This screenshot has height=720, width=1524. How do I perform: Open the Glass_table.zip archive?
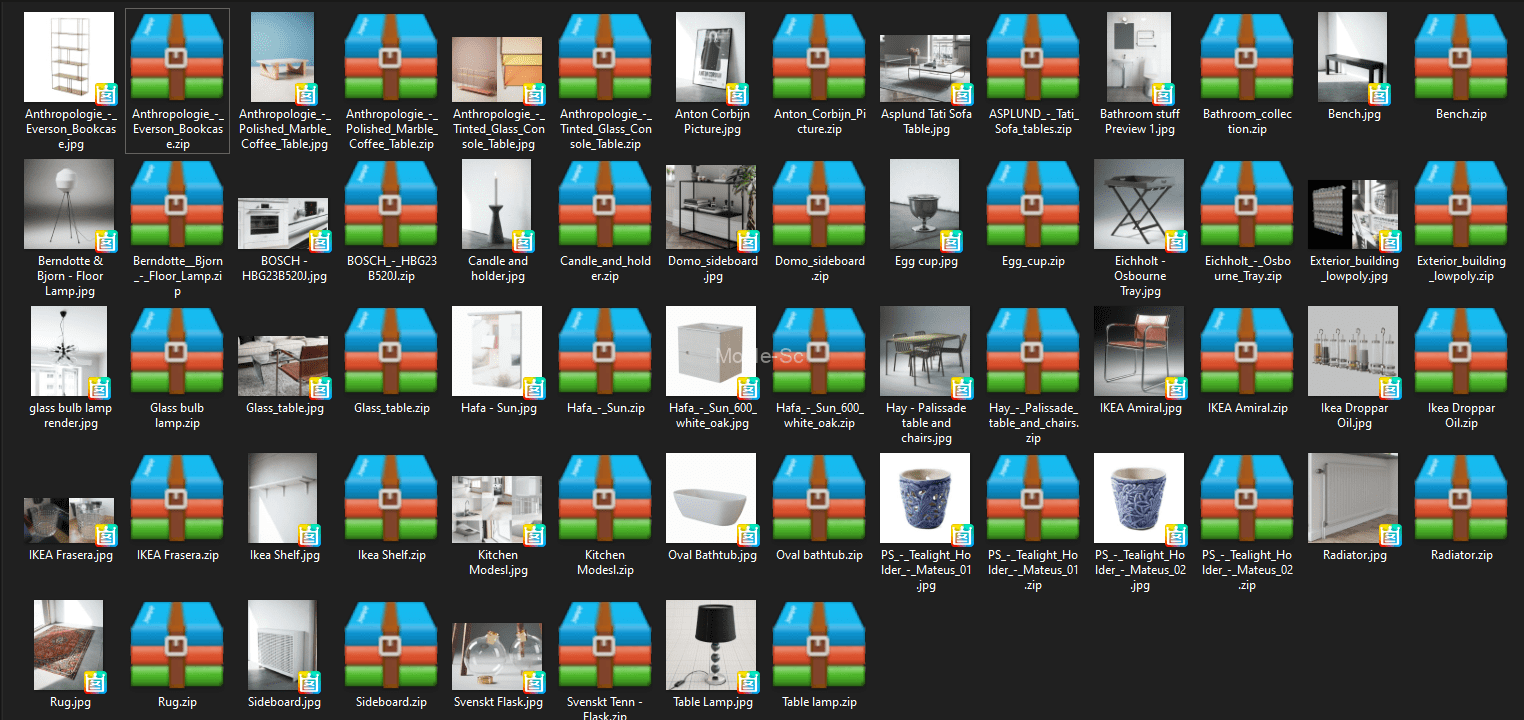pos(391,352)
